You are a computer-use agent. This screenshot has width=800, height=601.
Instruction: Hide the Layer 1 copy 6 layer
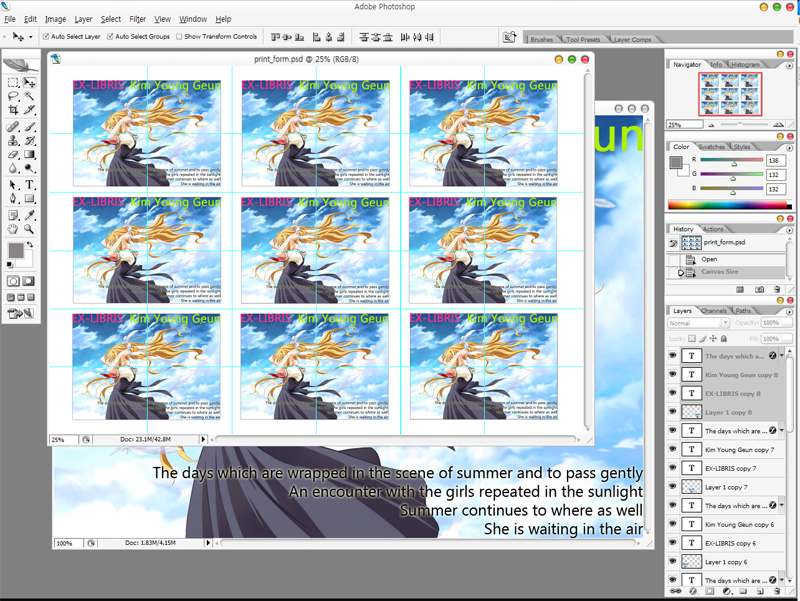click(672, 562)
